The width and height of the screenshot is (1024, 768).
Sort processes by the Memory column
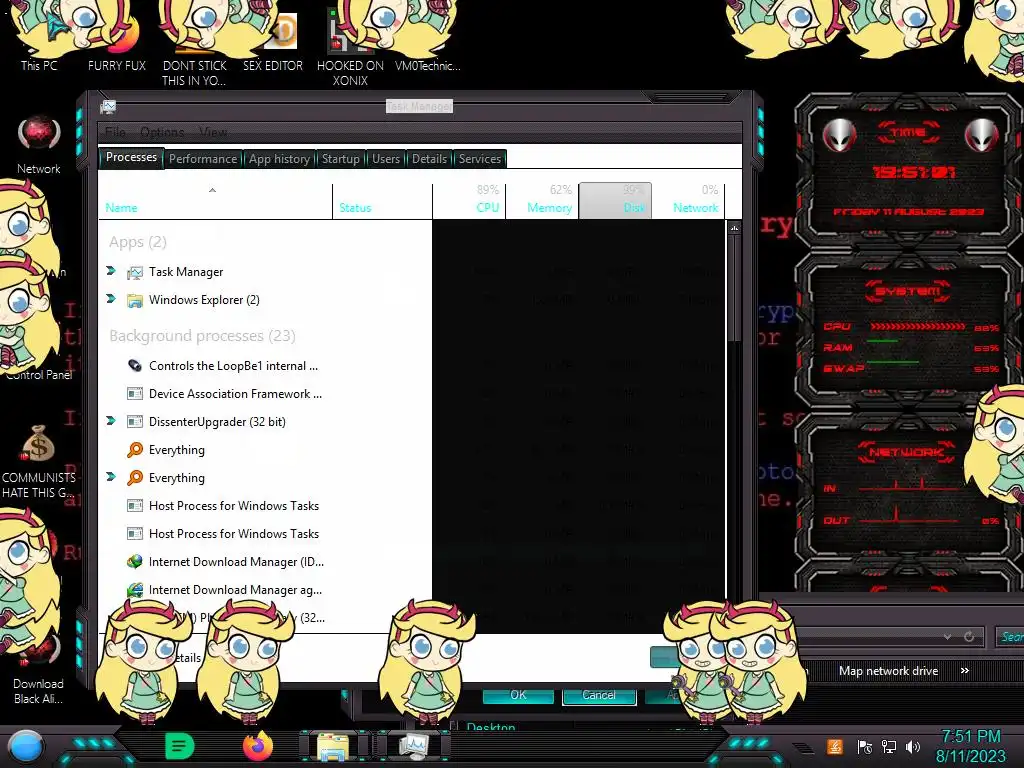coord(542,201)
